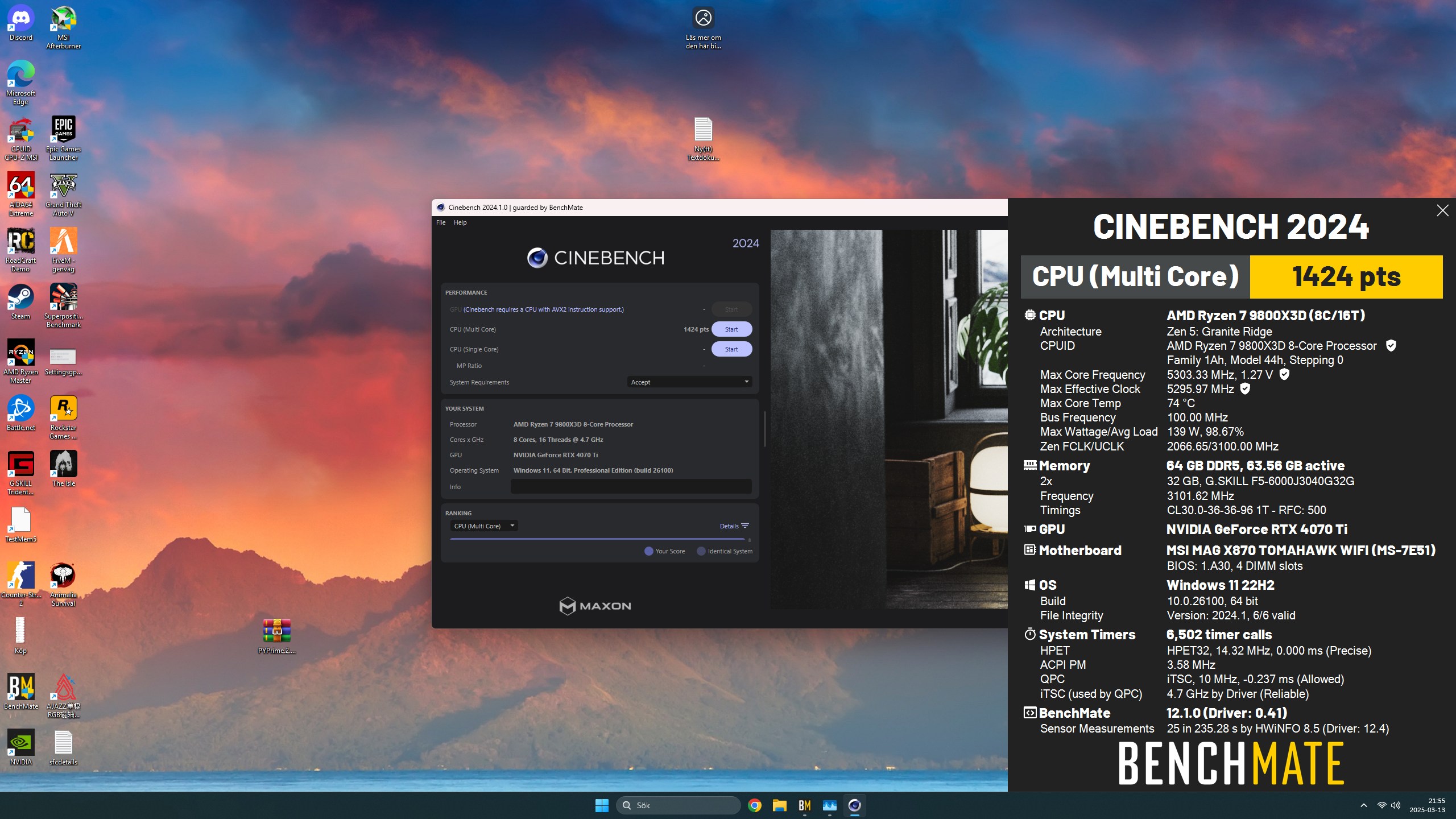Select the sfcdetails text file icon
This screenshot has width=1456, height=819.
[63, 748]
